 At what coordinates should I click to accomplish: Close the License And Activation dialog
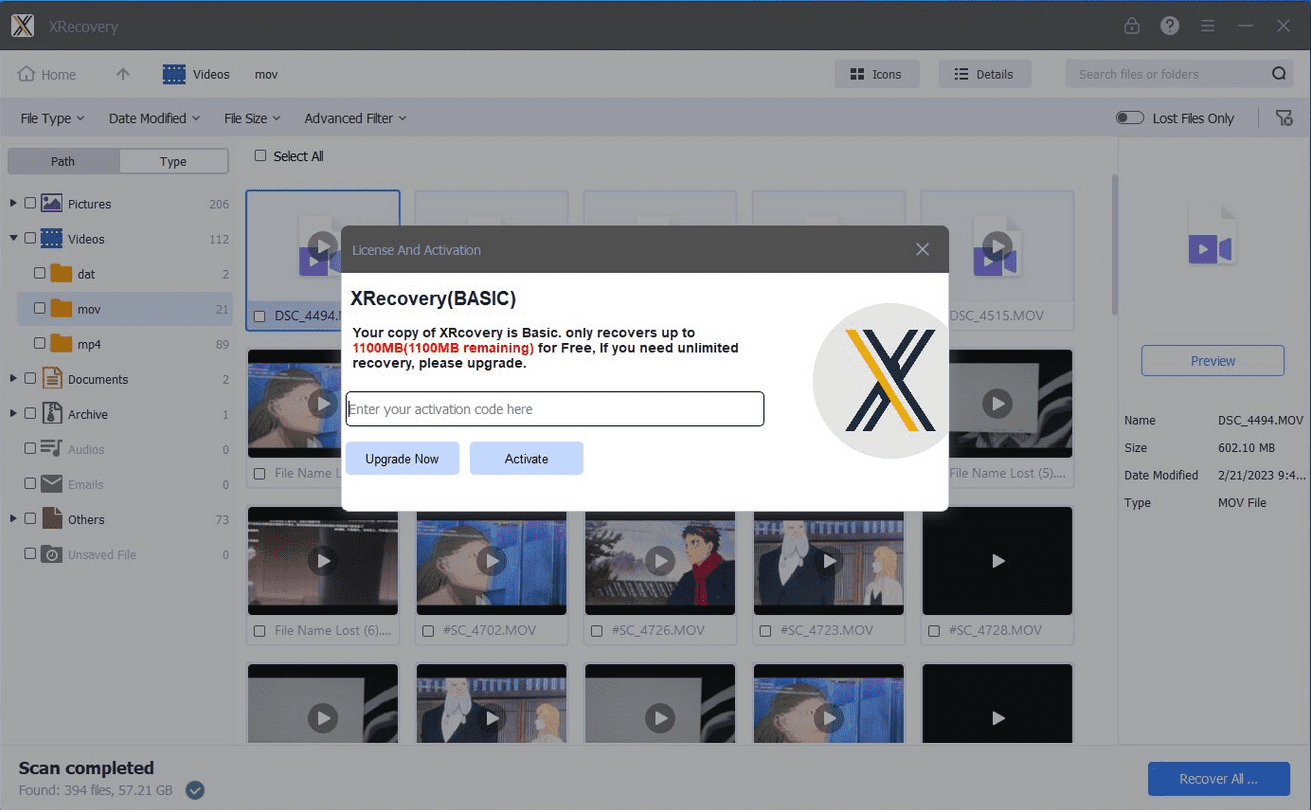coord(922,249)
